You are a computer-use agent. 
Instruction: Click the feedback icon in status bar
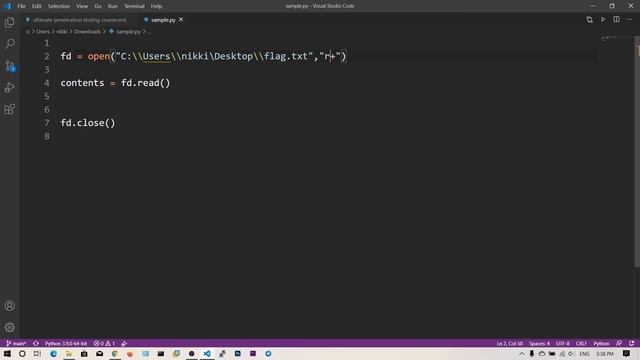pyautogui.click(x=619, y=343)
